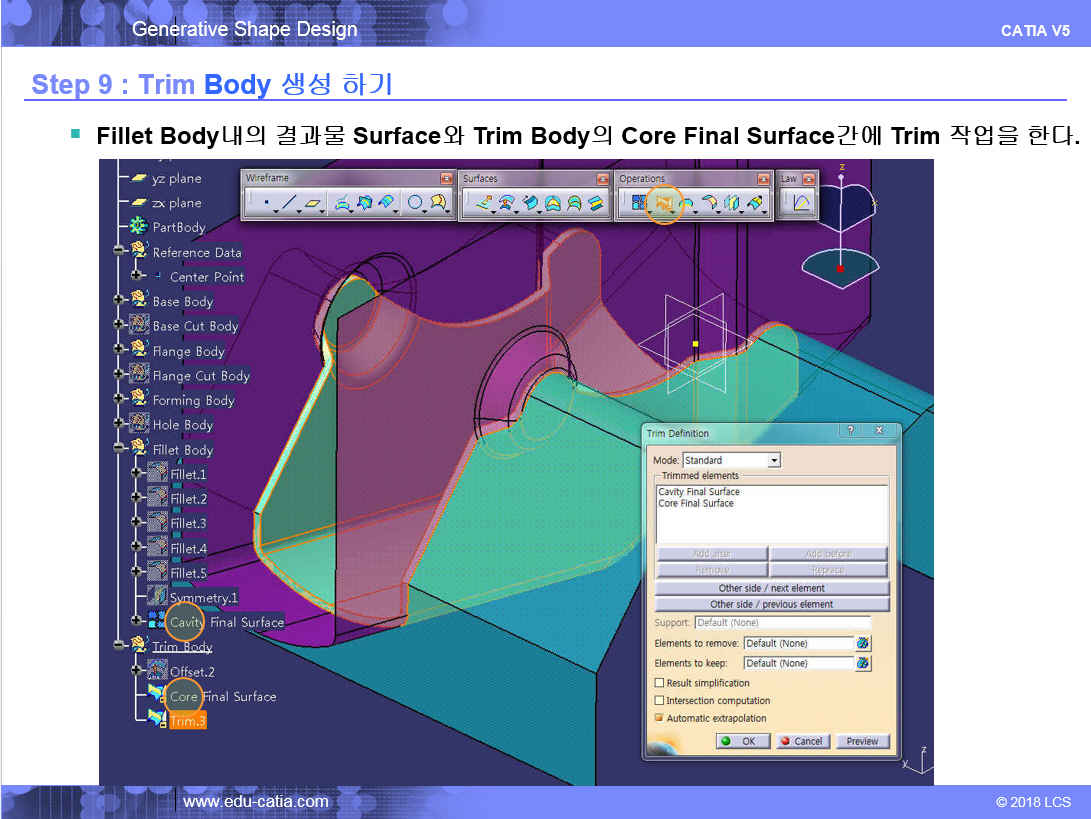Toggle Automatic extrapolation off
The width and height of the screenshot is (1091, 819).
(x=659, y=718)
